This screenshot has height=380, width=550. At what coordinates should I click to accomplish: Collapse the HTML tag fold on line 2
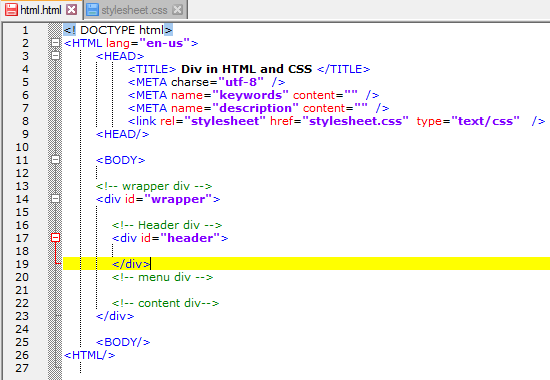coord(55,43)
